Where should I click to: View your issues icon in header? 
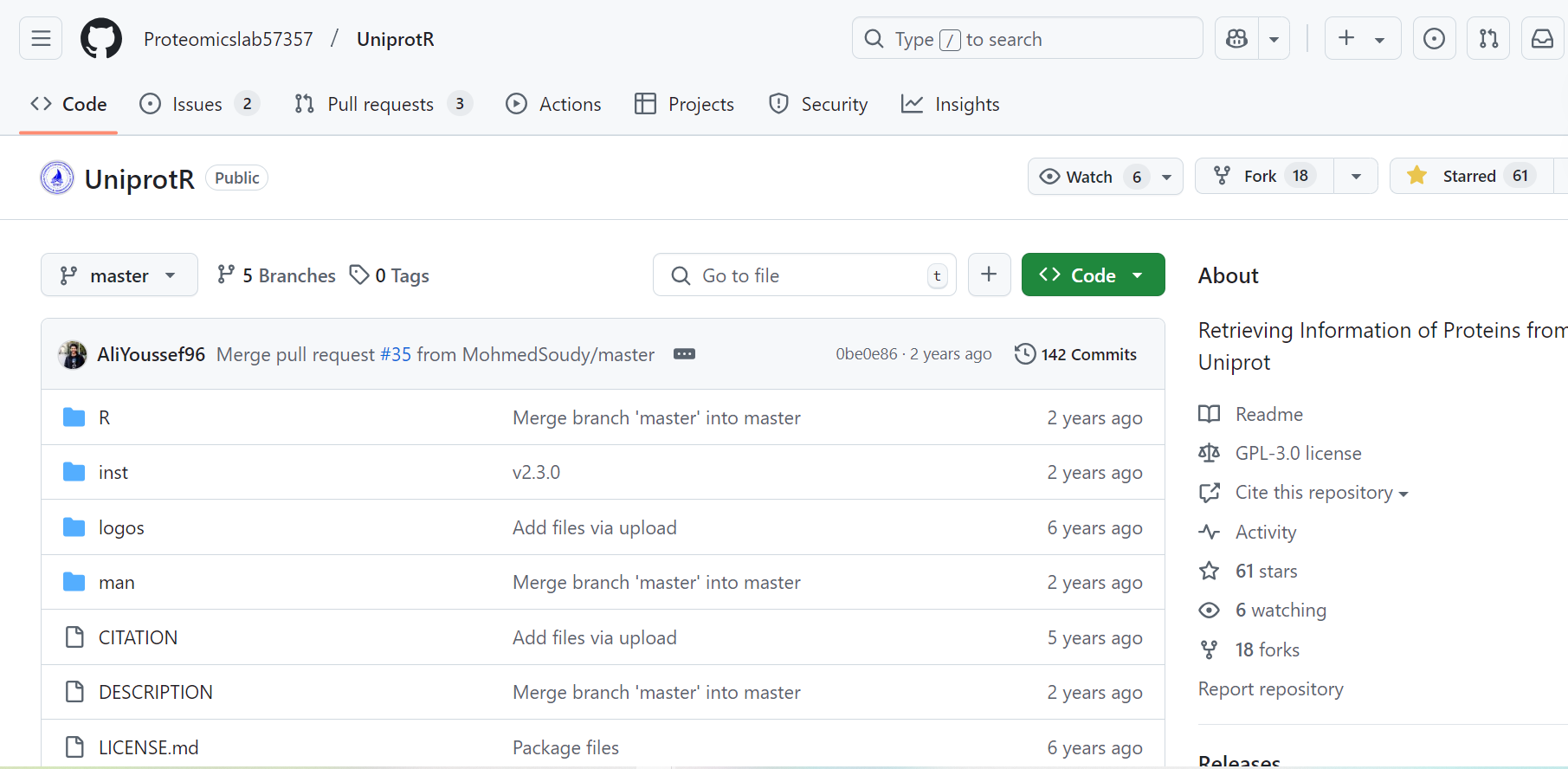tap(1435, 39)
